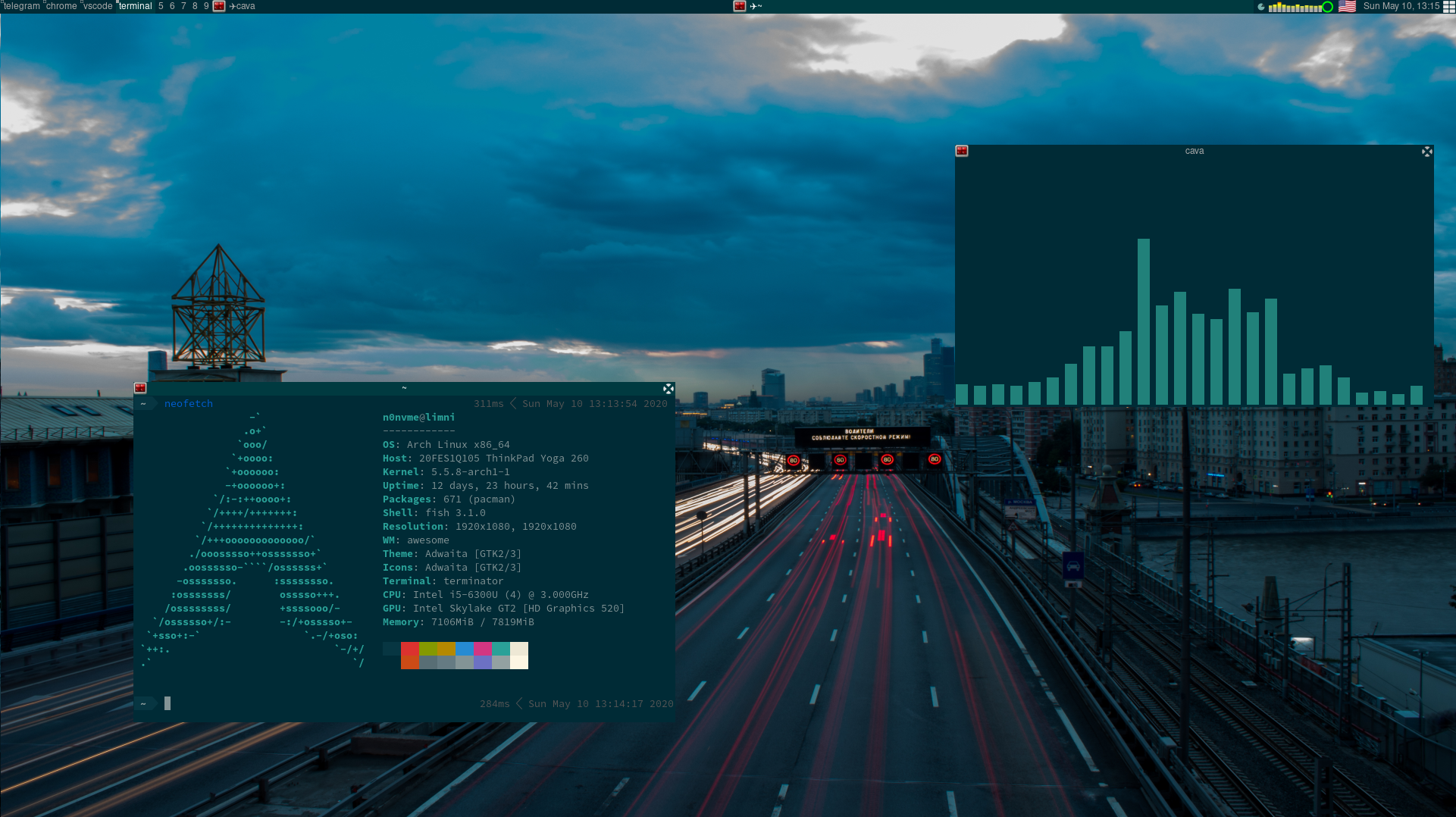
Task: Click the cyan neofetch color swatch
Action: pos(501,649)
